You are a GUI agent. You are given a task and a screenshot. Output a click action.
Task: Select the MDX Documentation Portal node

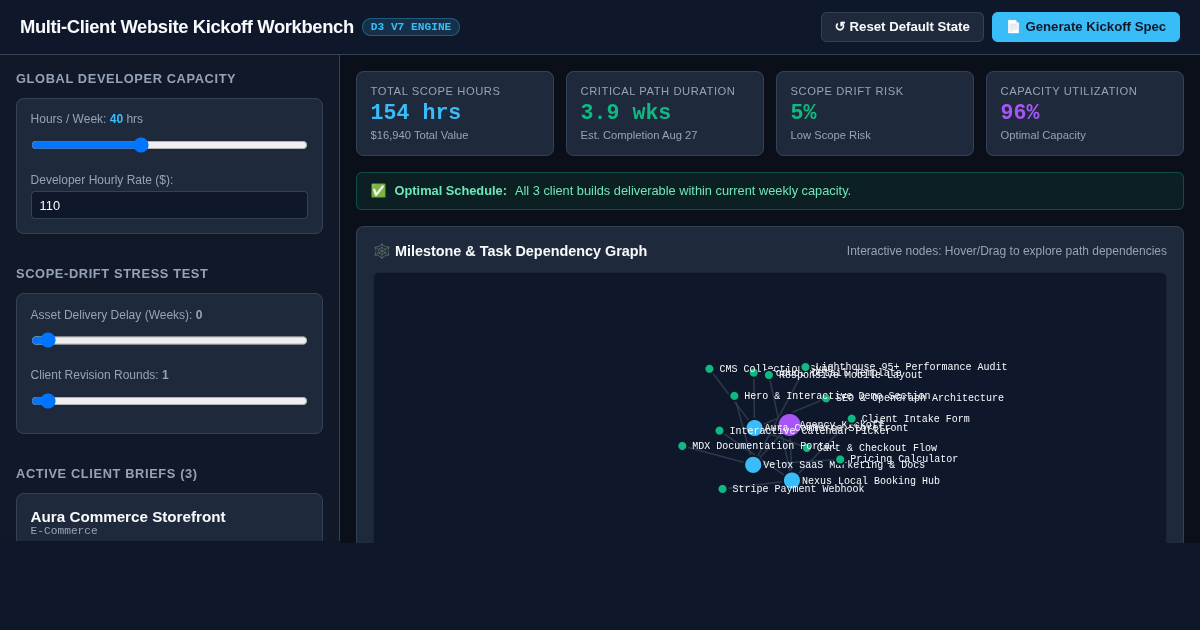pos(682,446)
